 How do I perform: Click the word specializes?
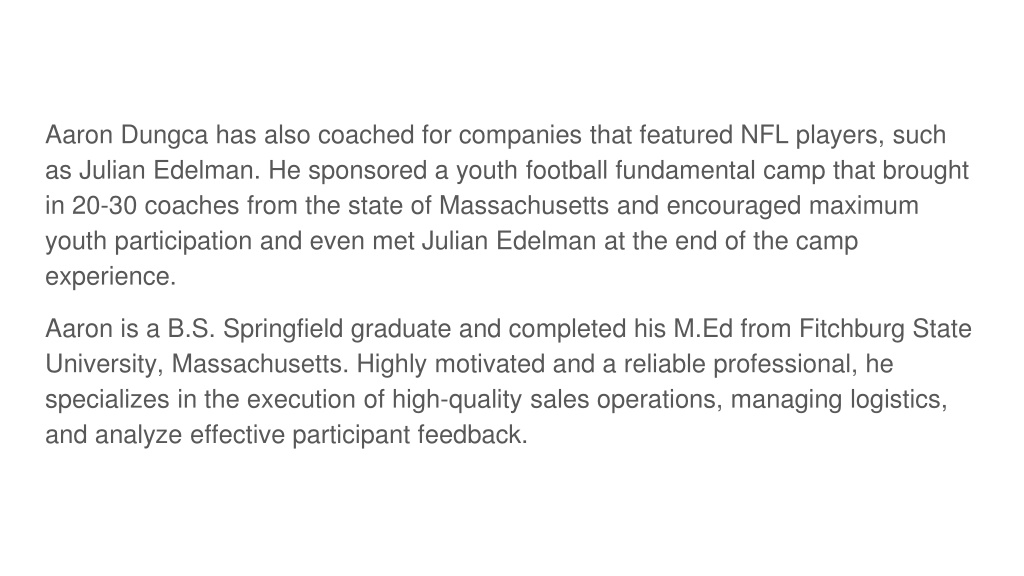click(107, 399)
